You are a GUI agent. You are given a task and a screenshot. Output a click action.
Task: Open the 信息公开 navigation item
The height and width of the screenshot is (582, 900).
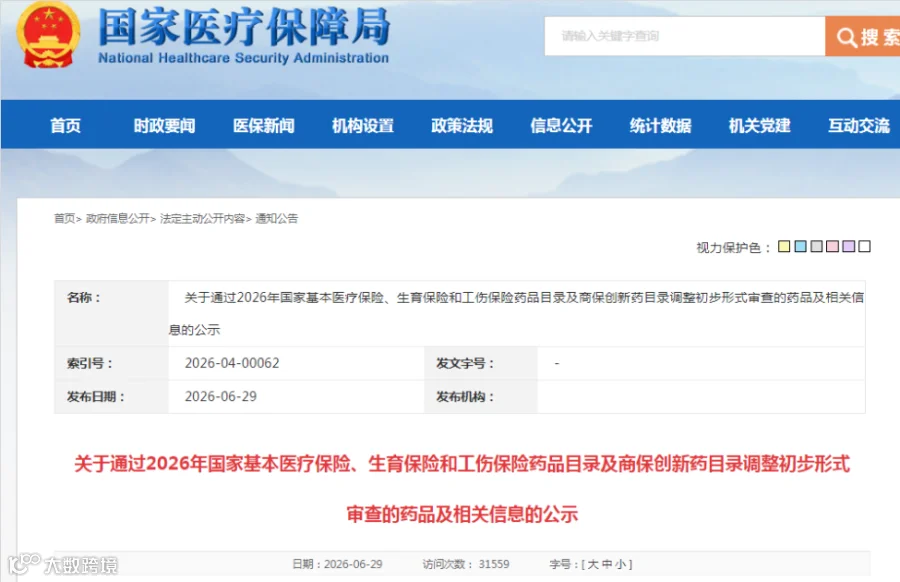click(x=561, y=125)
